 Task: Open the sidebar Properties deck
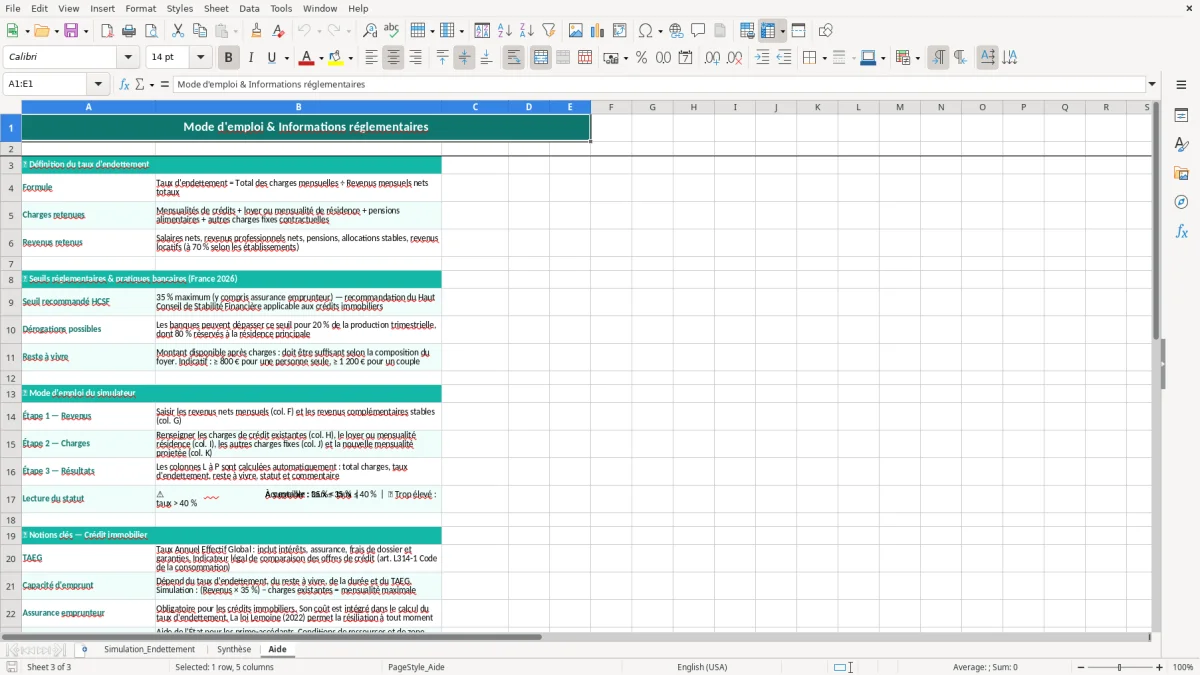1181,115
